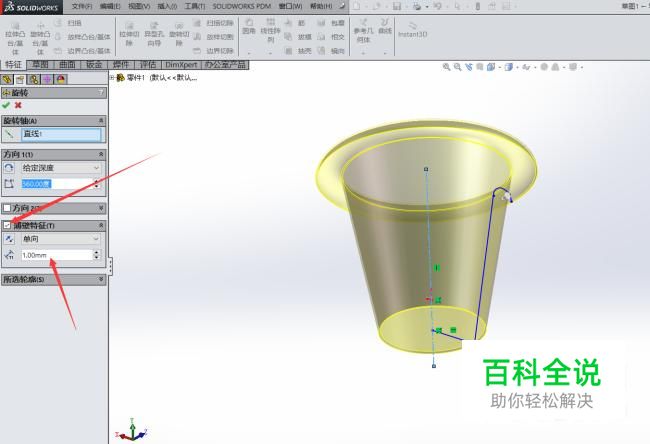Click Zoom to Area in view toolbar

(x=458, y=67)
